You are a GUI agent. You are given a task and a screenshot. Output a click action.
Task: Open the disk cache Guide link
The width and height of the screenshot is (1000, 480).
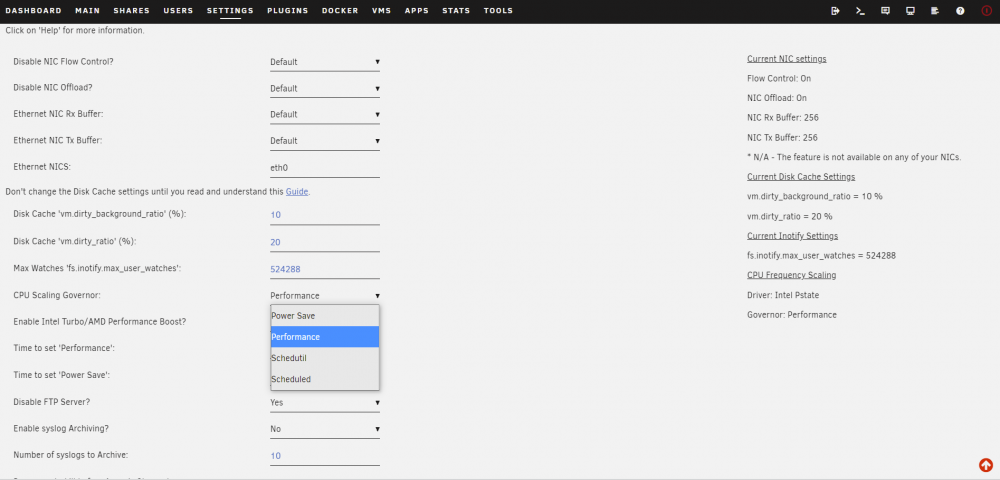point(297,191)
